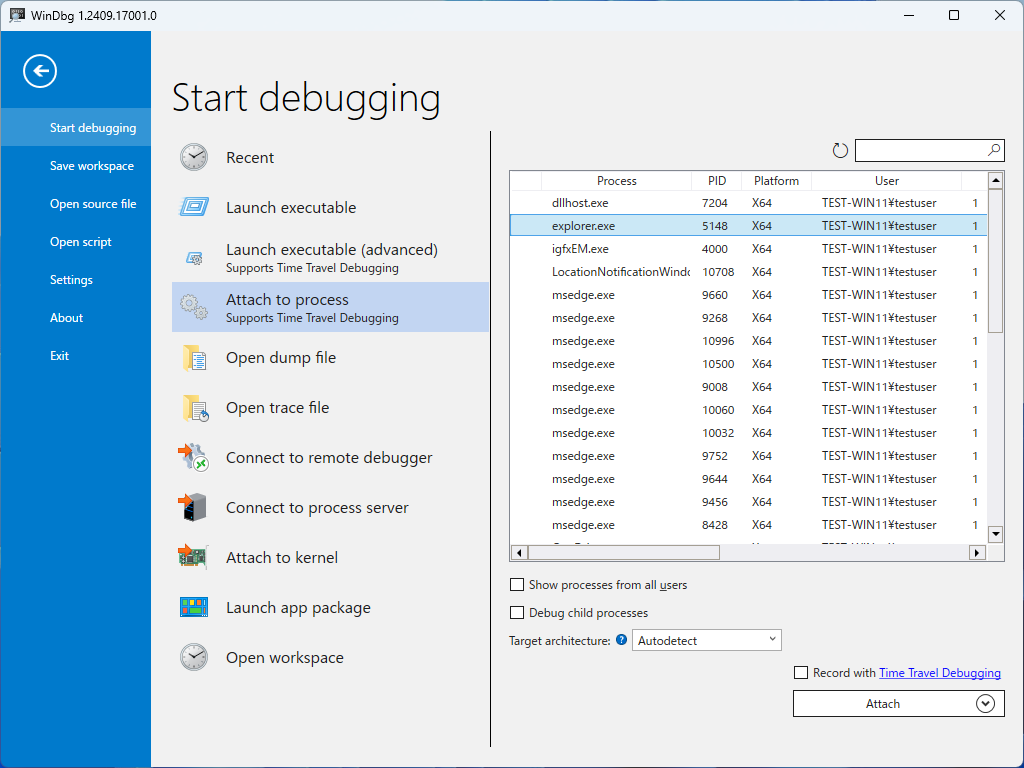Select Open script in the sidebar
Viewport: 1024px width, 768px height.
click(76, 242)
